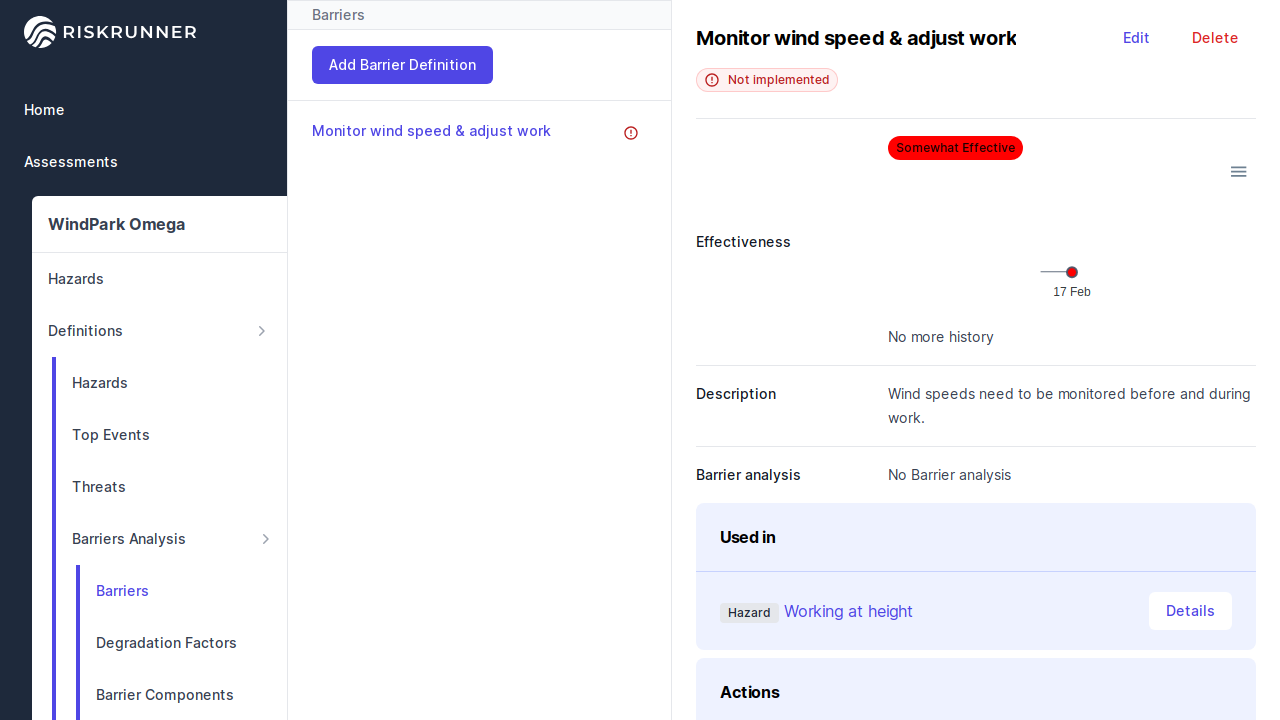Open the Definitions section
The width and height of the screenshot is (1280, 720).
[85, 331]
